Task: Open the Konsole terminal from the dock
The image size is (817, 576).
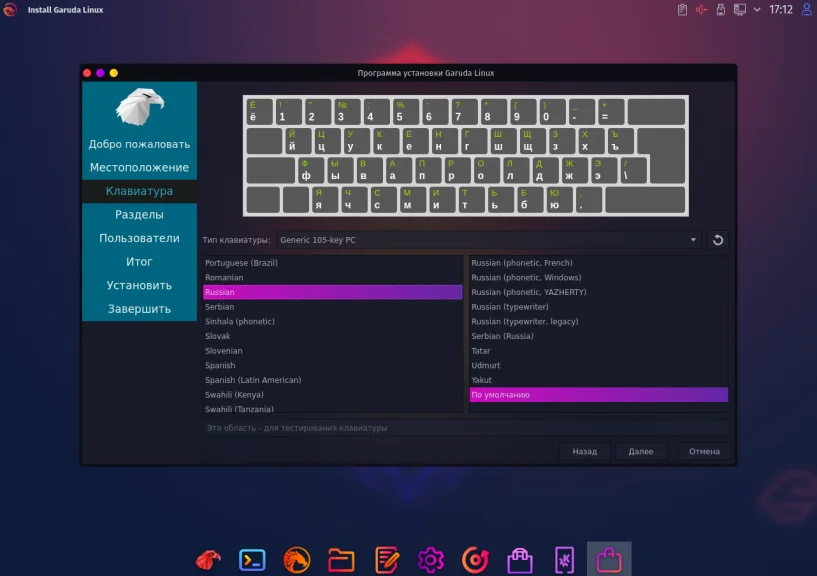Action: pos(252,559)
